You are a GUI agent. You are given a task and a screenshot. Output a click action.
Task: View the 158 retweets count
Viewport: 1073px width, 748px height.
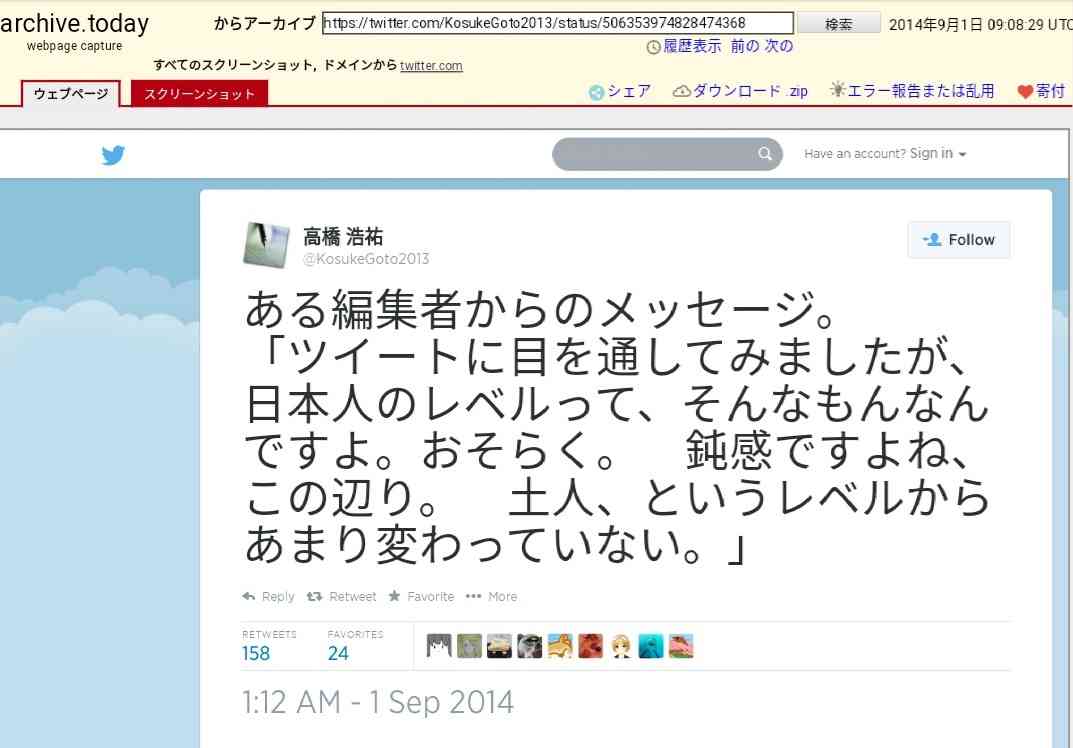pyautogui.click(x=256, y=654)
